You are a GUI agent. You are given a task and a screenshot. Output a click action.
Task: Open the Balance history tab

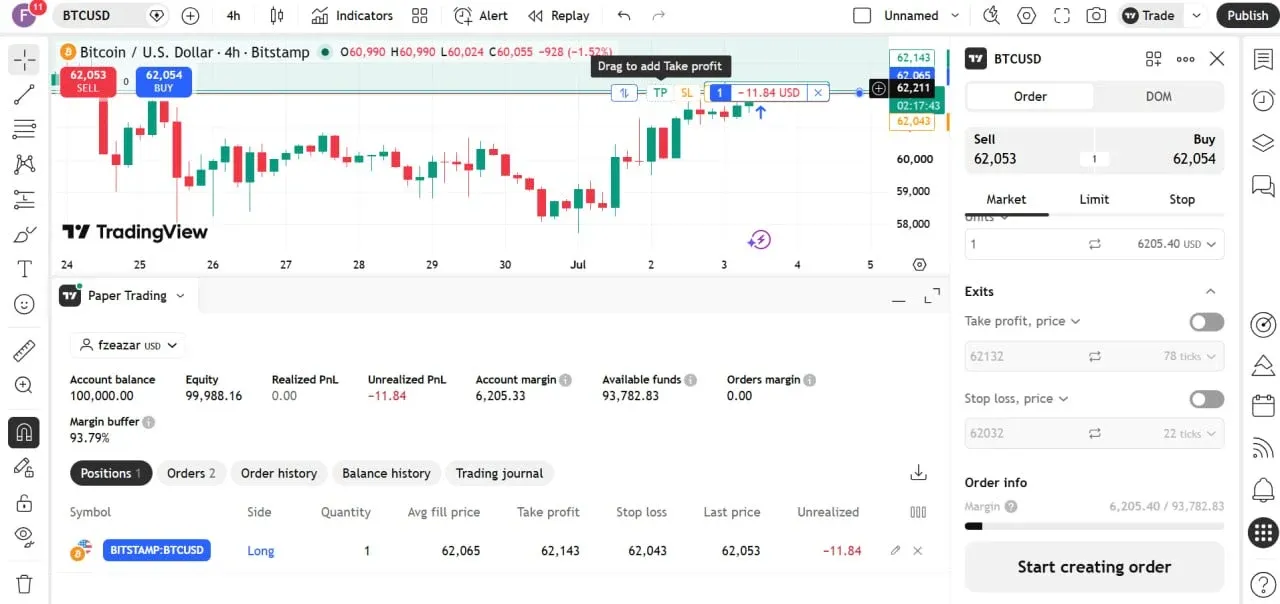(x=386, y=473)
